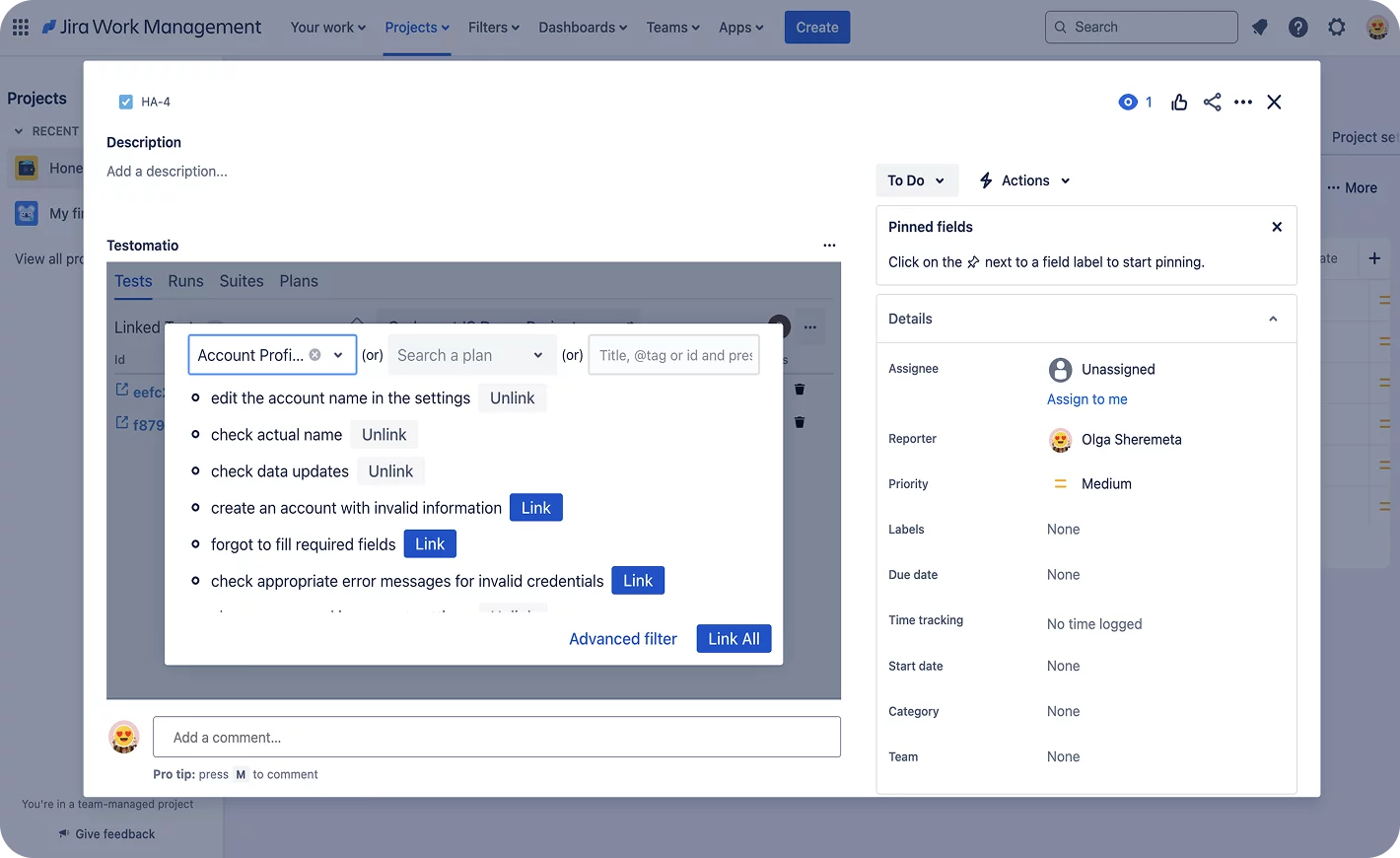
Task: Open the app switcher grid icon
Action: coord(20,28)
